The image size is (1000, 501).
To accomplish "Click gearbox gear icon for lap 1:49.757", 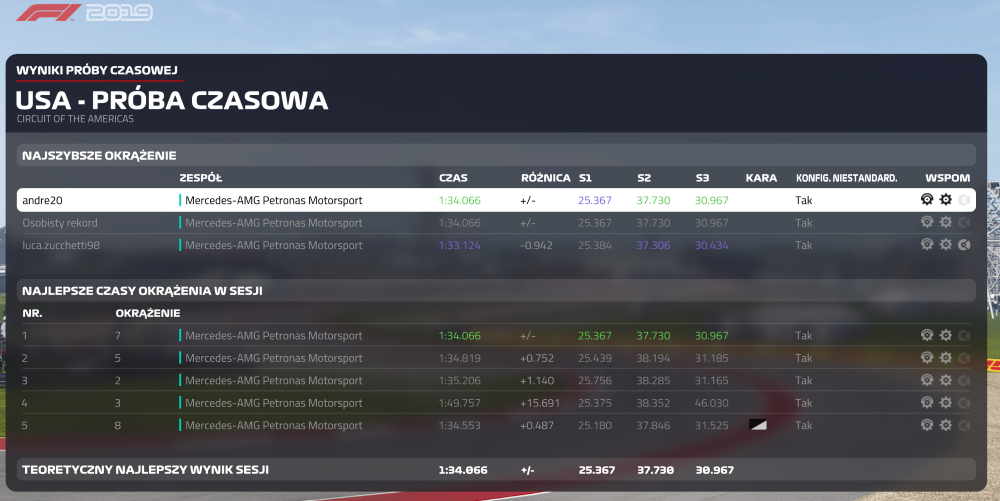I will tap(946, 403).
